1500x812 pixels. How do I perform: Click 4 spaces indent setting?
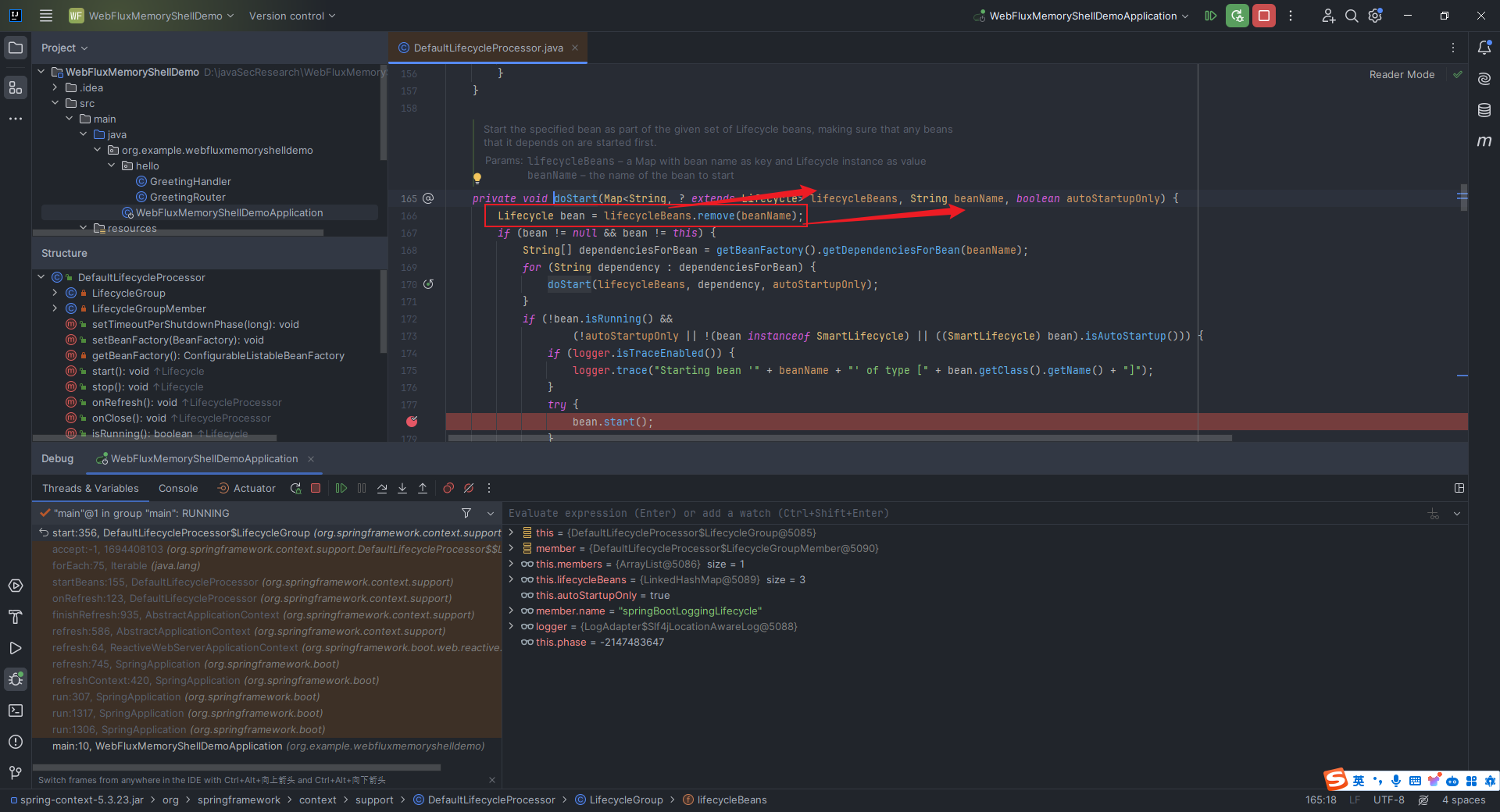click(1463, 800)
